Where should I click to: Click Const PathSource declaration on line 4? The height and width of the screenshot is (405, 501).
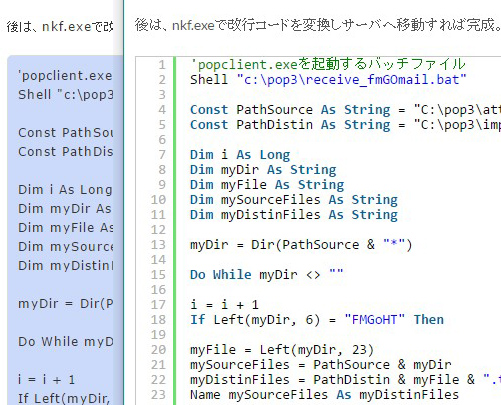(x=345, y=110)
